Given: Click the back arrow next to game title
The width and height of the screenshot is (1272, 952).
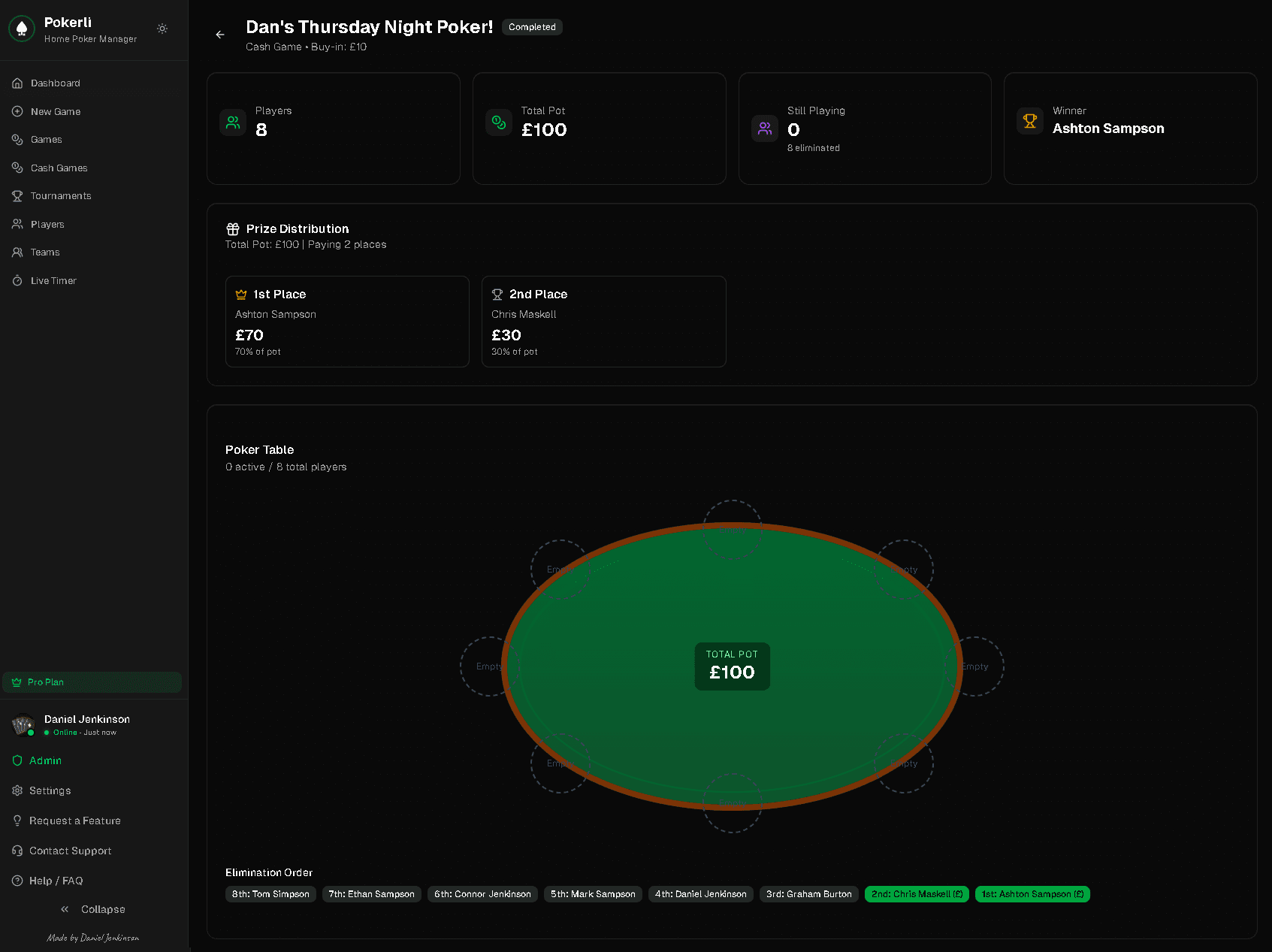Looking at the screenshot, I should [220, 35].
